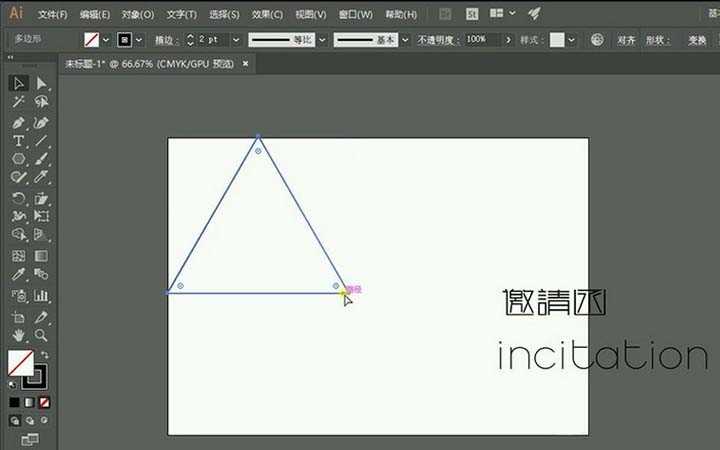Viewport: 720px width, 450px height.
Task: Collapse the tools panel double arrow
Action: point(11,57)
